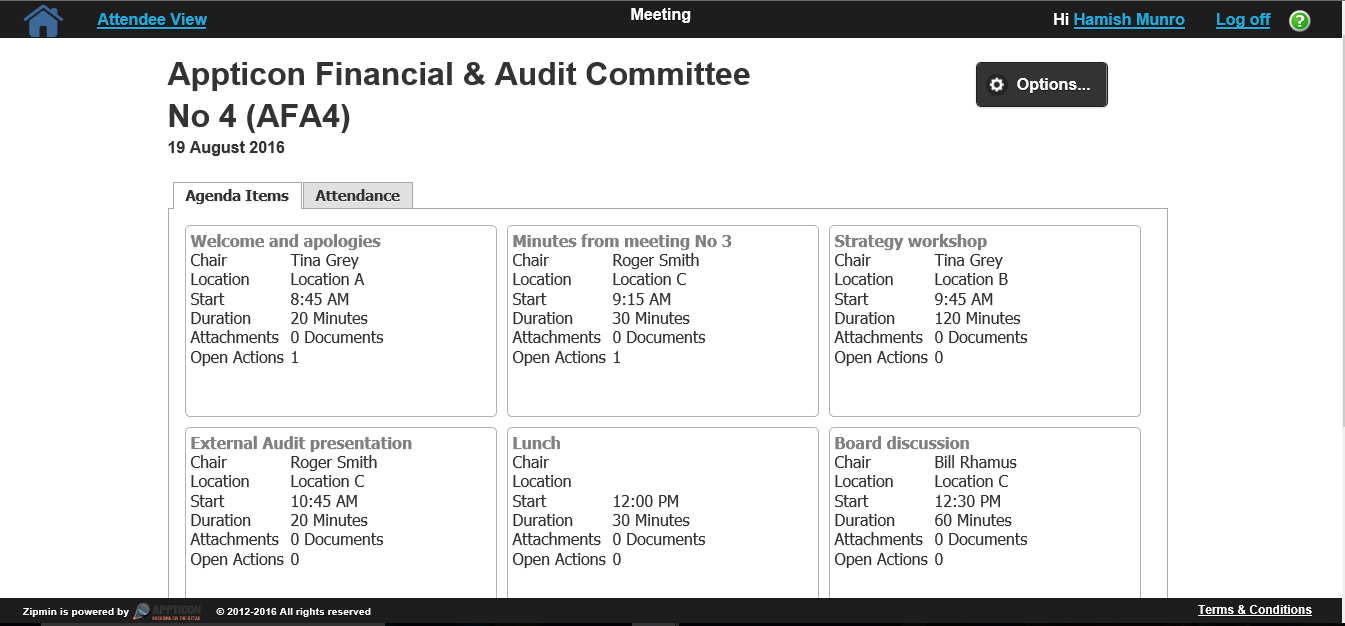
Task: Click the Log off link
Action: [1243, 20]
